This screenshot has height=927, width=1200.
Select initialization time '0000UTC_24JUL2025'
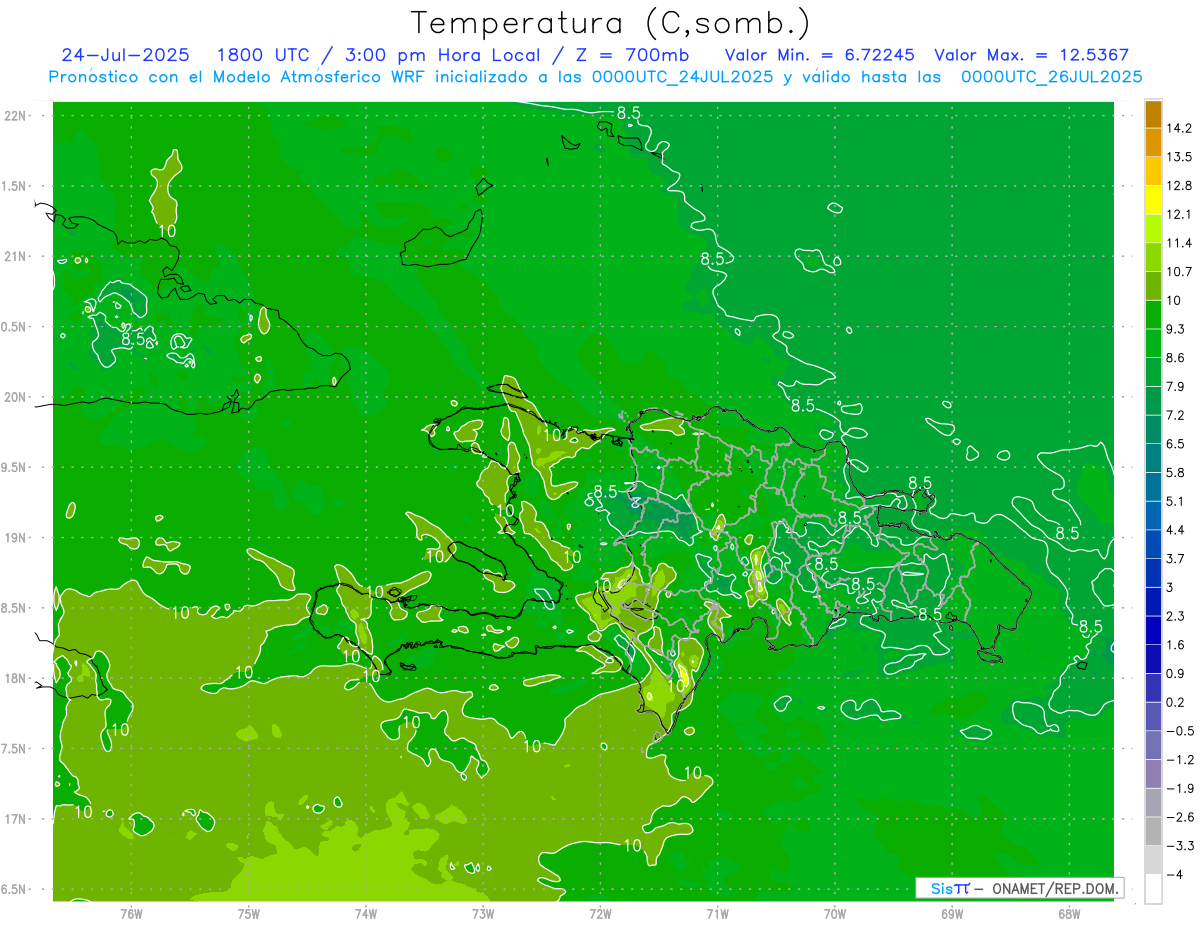tap(681, 77)
